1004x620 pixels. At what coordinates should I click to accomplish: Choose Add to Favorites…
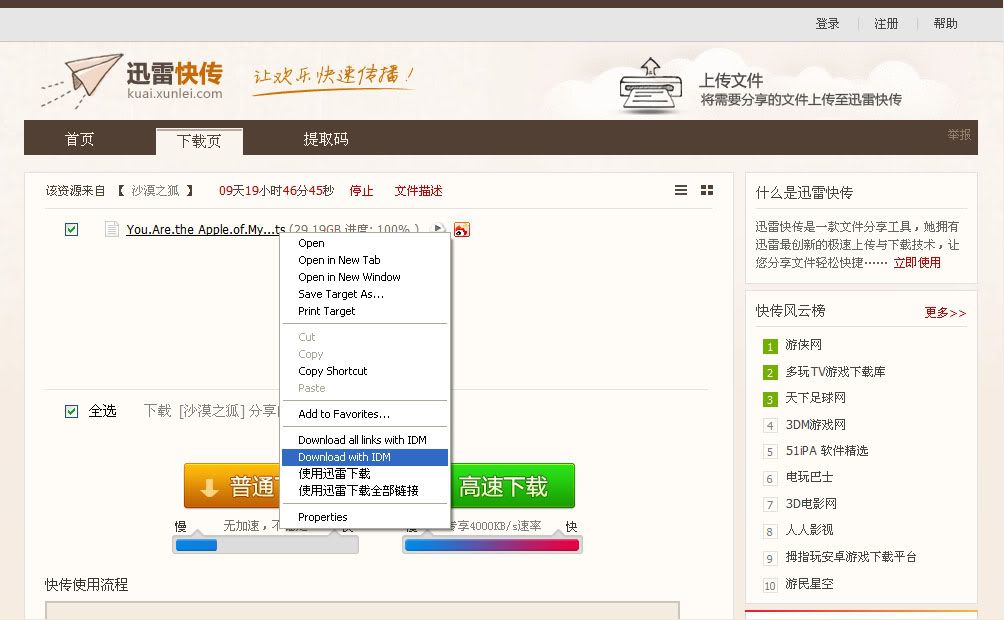(365, 414)
